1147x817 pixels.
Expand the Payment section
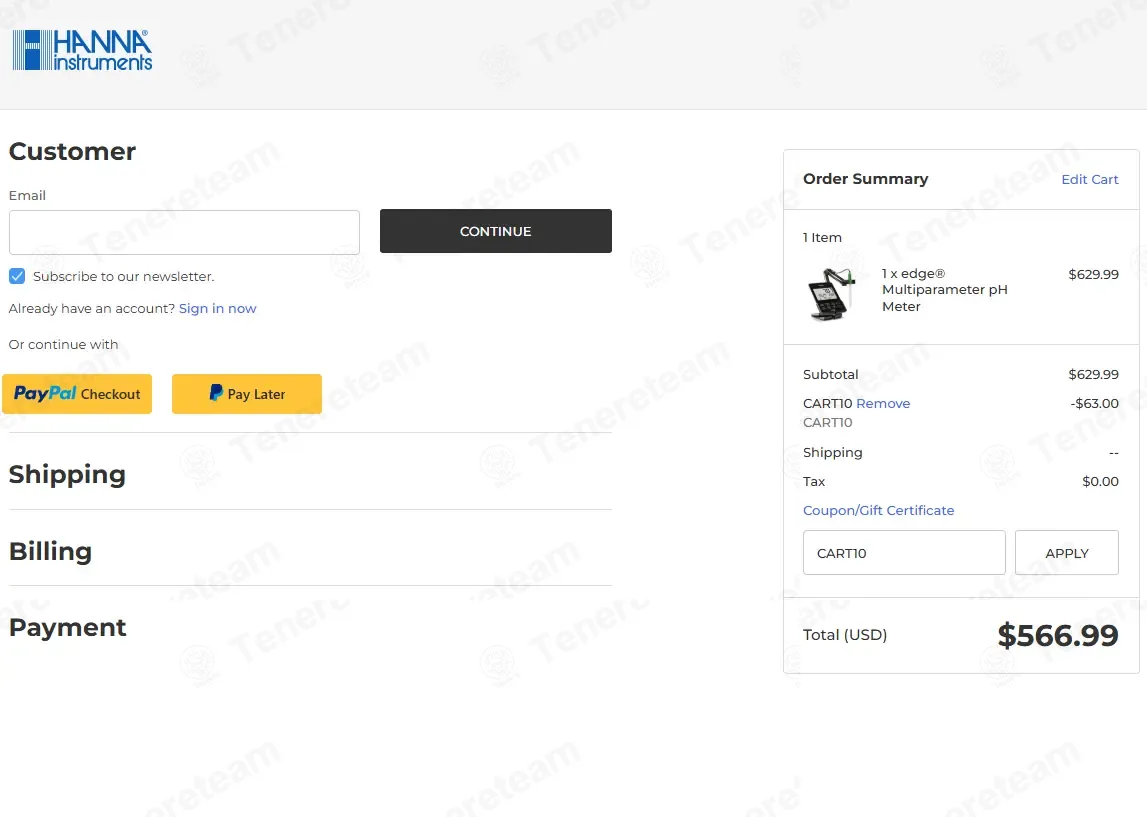coord(68,627)
